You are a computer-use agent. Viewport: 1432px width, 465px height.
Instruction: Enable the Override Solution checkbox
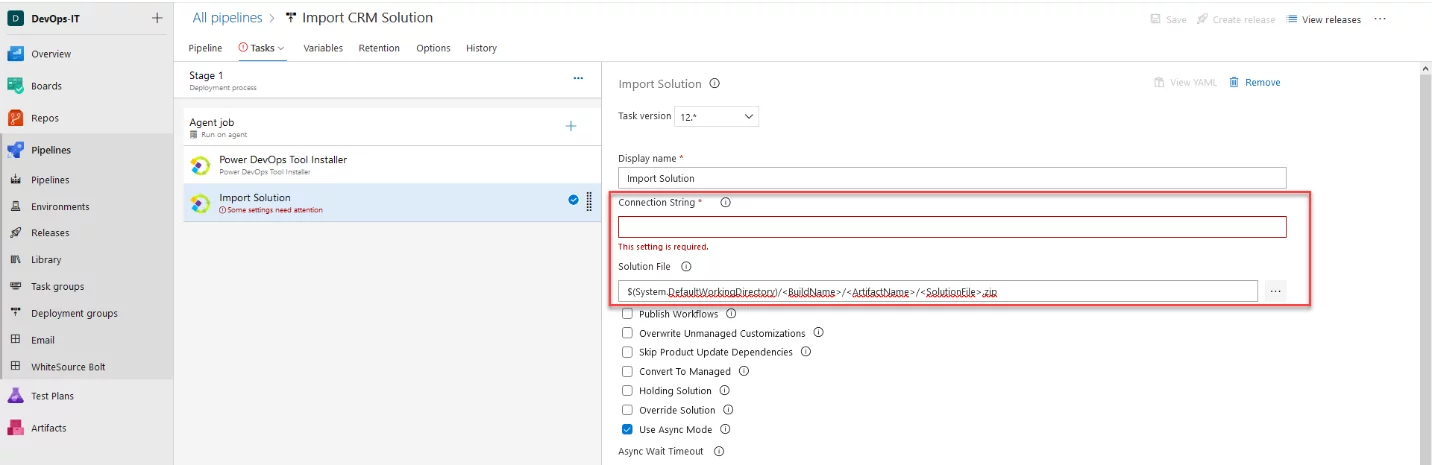pos(627,410)
